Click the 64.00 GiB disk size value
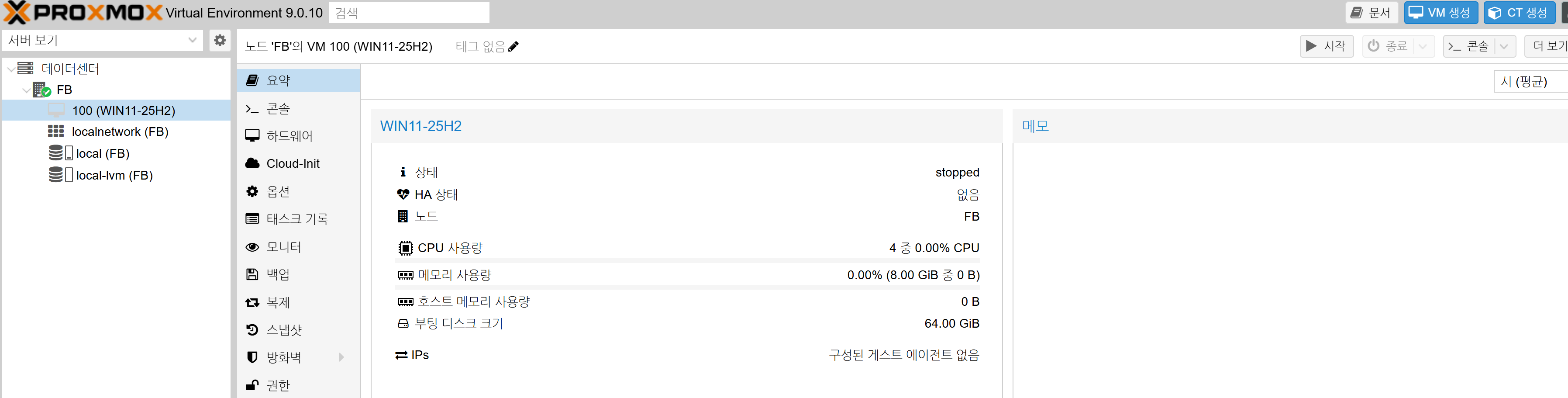This screenshot has height=398, width=1568. 951,324
